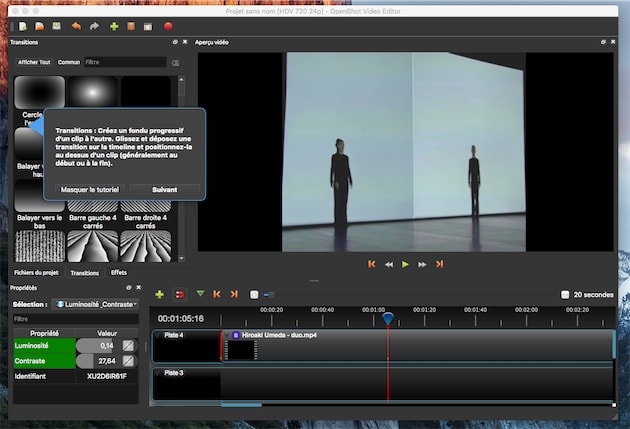
Task: Import files with the green plus toolbar icon
Action: coord(114,27)
